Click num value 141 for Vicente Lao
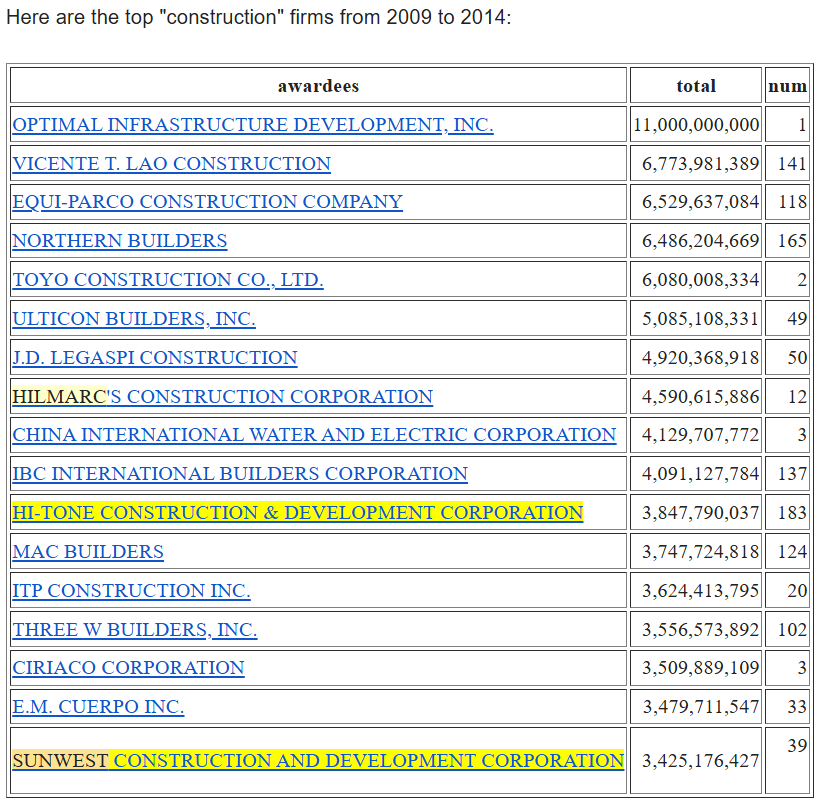The width and height of the screenshot is (838, 811). click(x=792, y=164)
